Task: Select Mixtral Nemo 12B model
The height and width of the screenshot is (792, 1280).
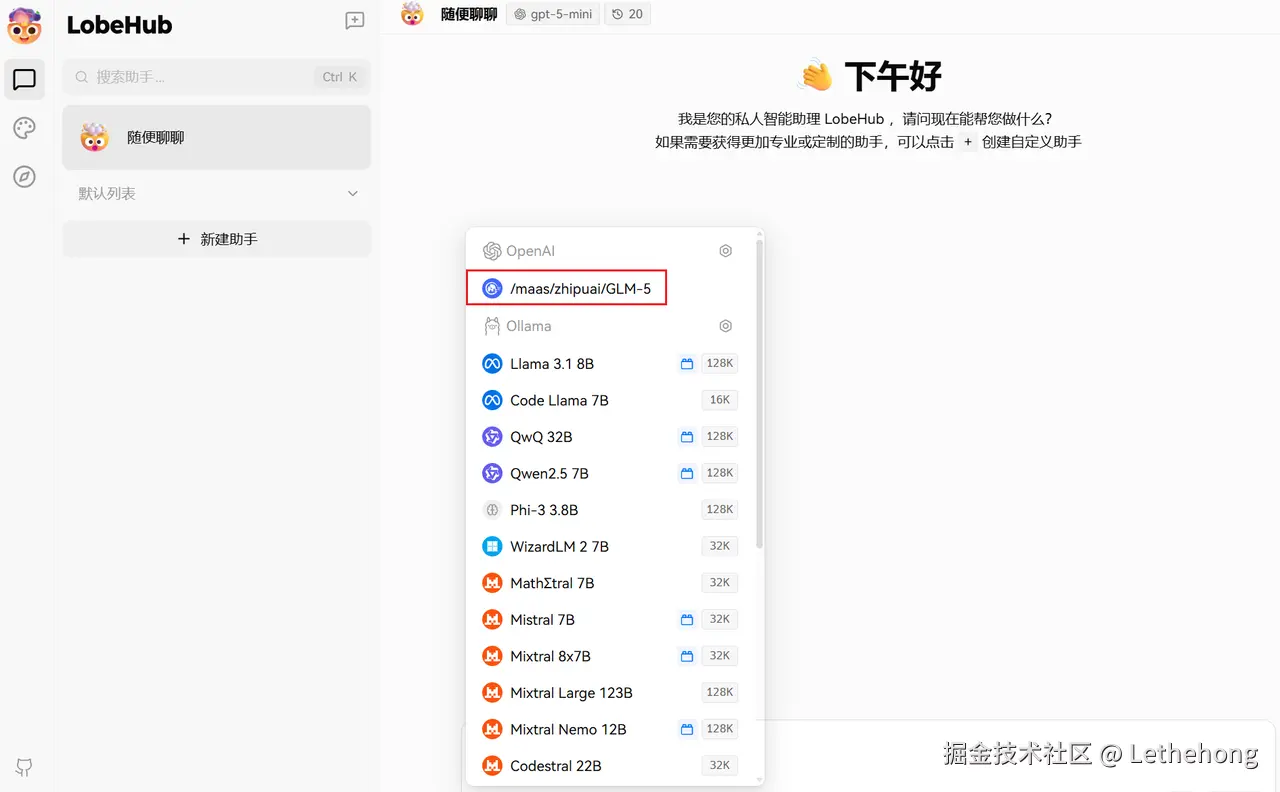Action: (x=610, y=729)
